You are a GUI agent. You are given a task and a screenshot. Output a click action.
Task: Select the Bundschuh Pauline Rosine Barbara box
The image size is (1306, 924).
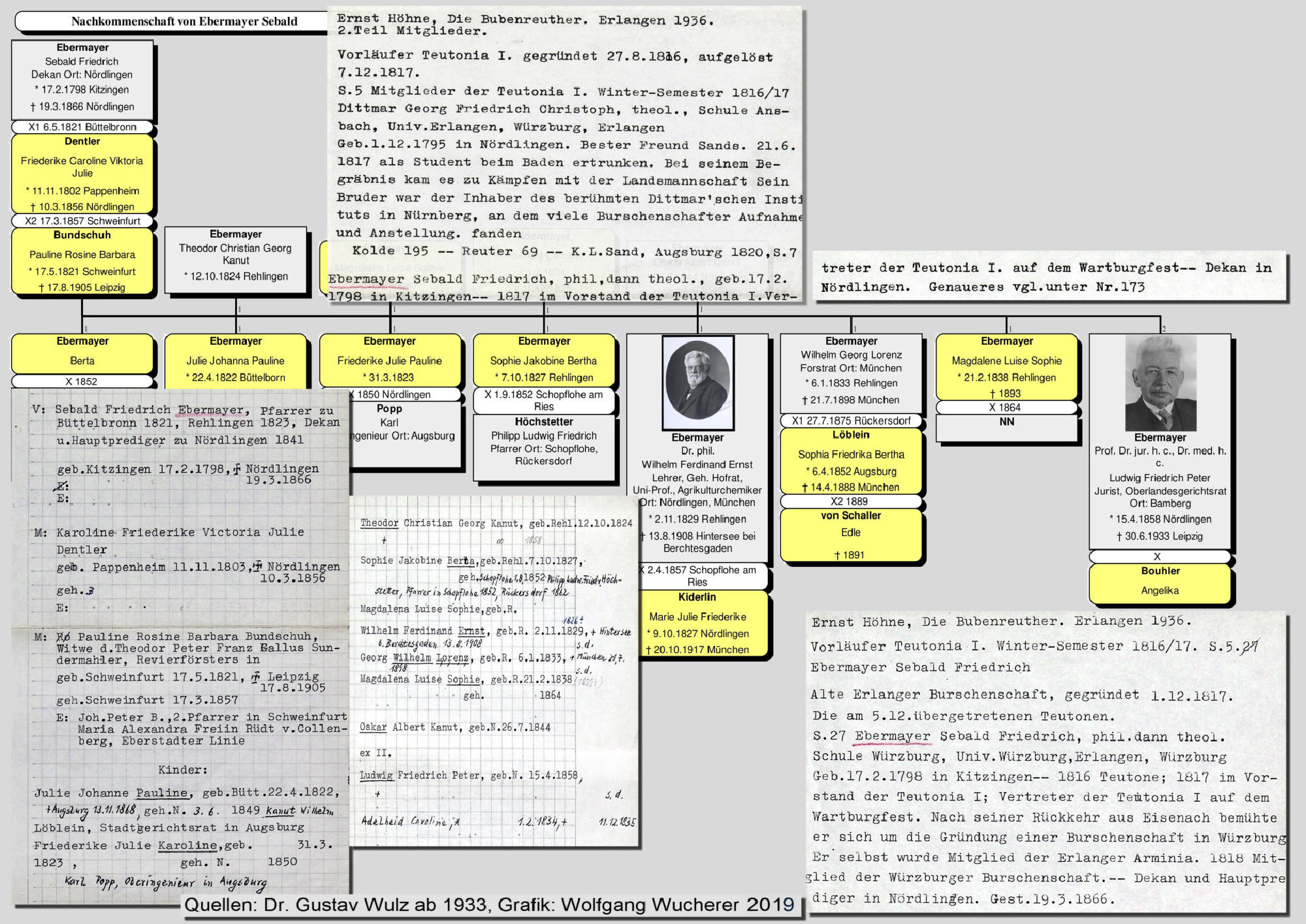82,261
